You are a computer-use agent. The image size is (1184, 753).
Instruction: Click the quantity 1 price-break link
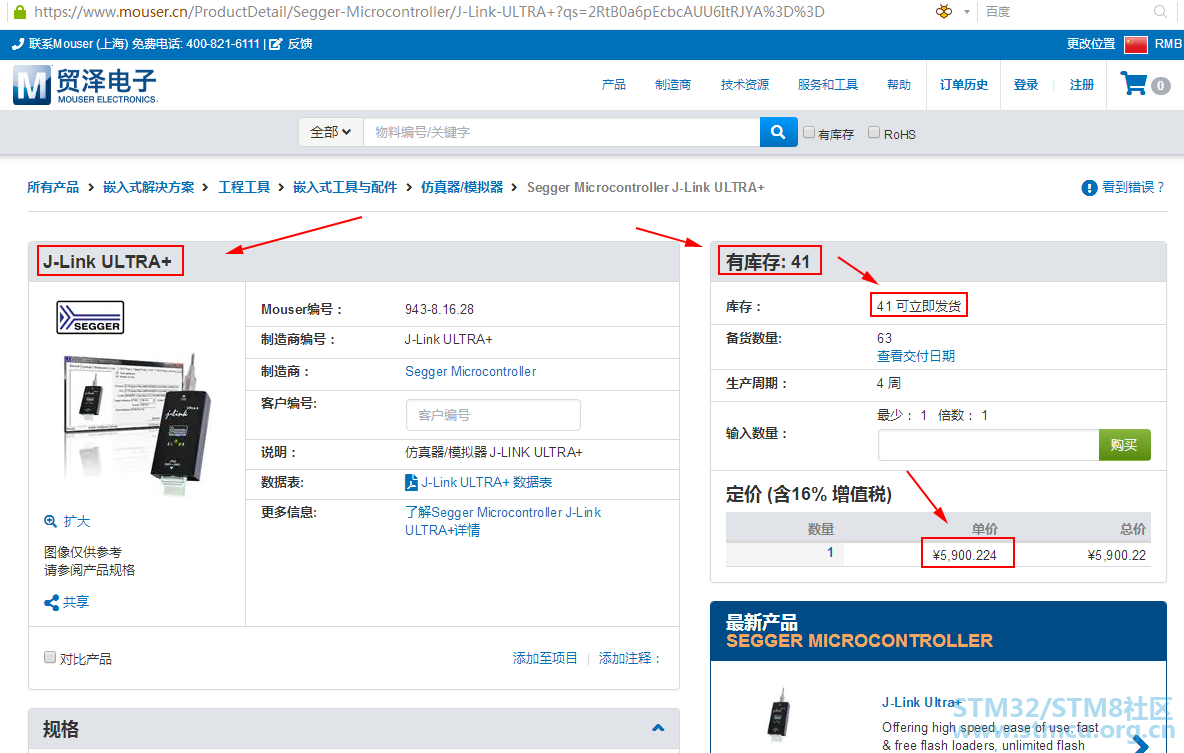830,553
